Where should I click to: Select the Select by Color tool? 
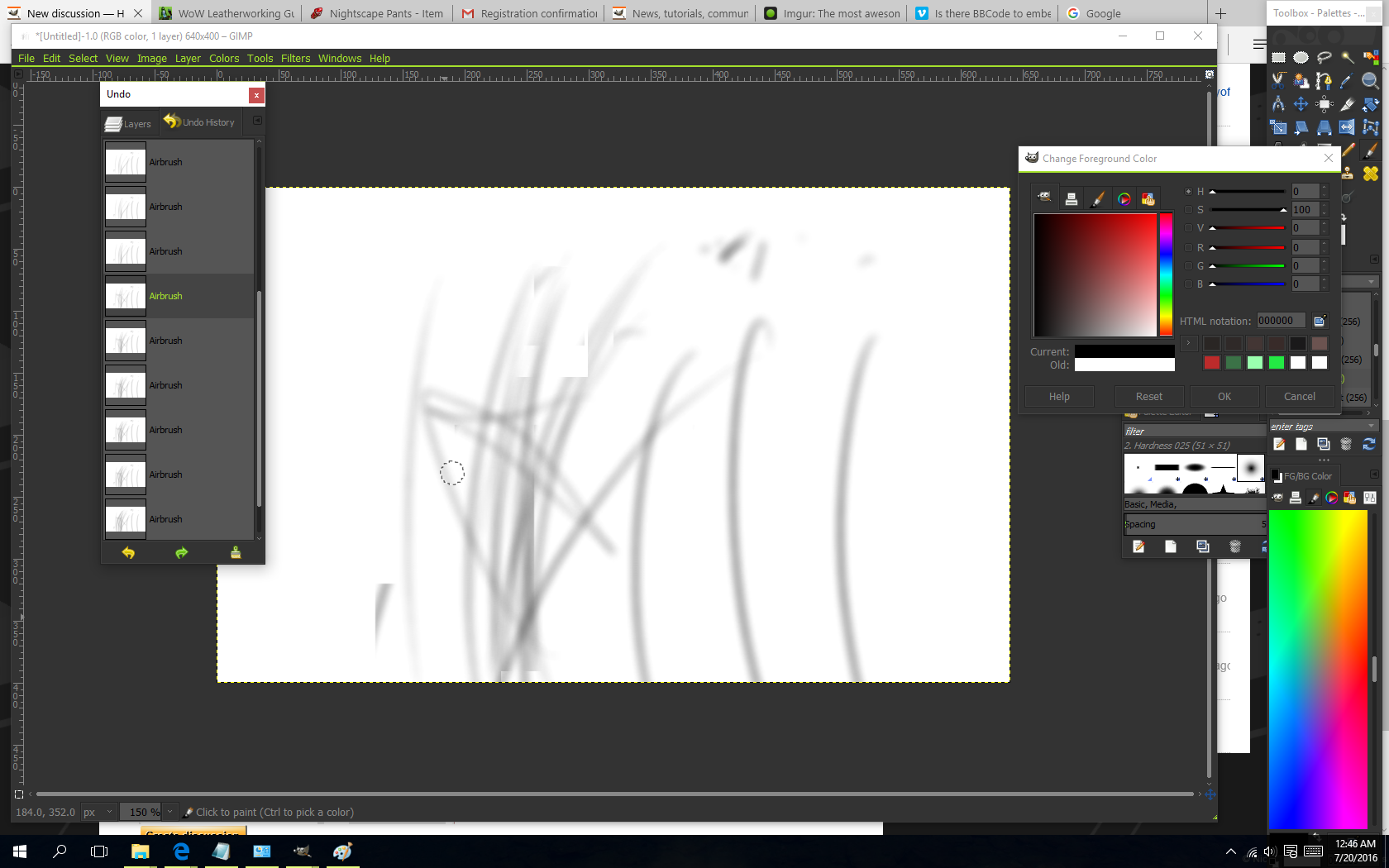(x=1371, y=57)
